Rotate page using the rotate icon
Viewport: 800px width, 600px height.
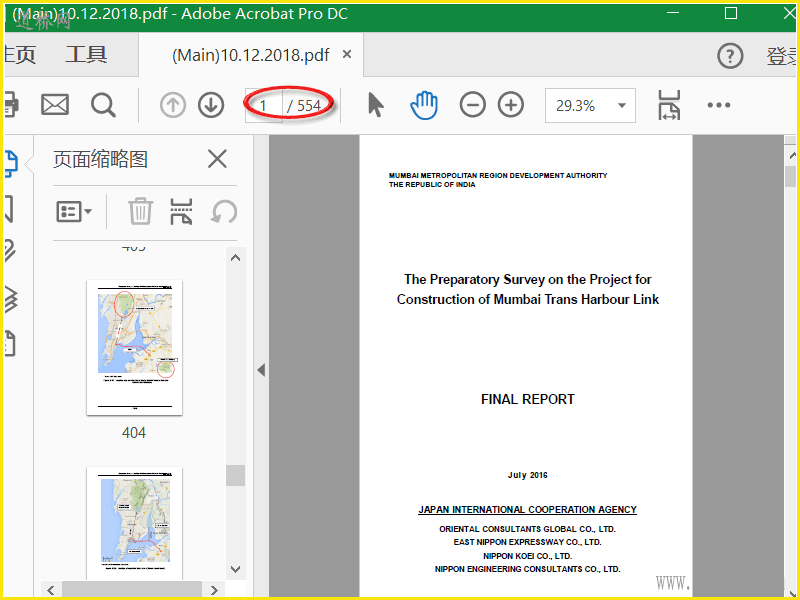(224, 211)
